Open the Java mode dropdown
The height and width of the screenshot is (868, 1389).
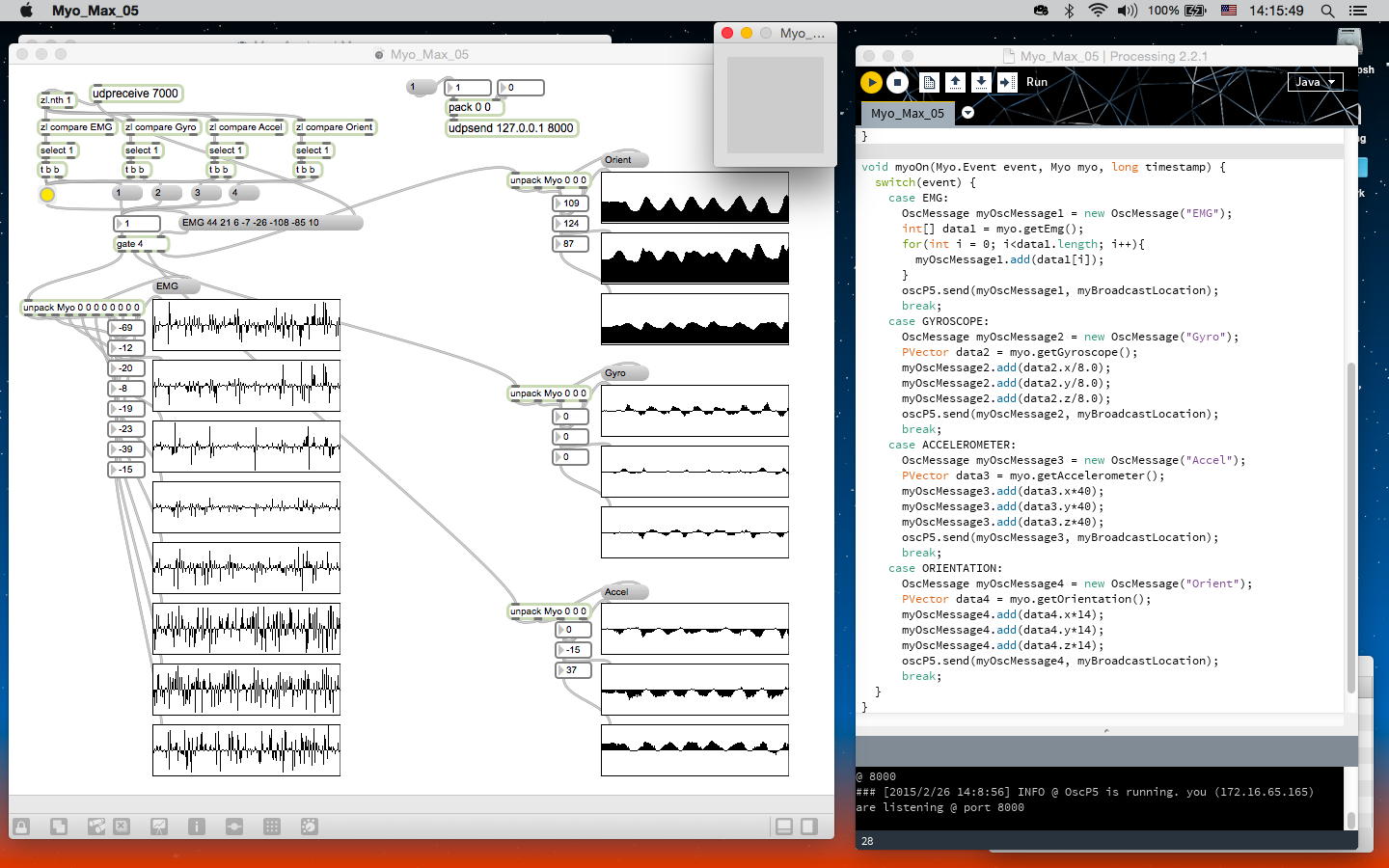click(1314, 82)
